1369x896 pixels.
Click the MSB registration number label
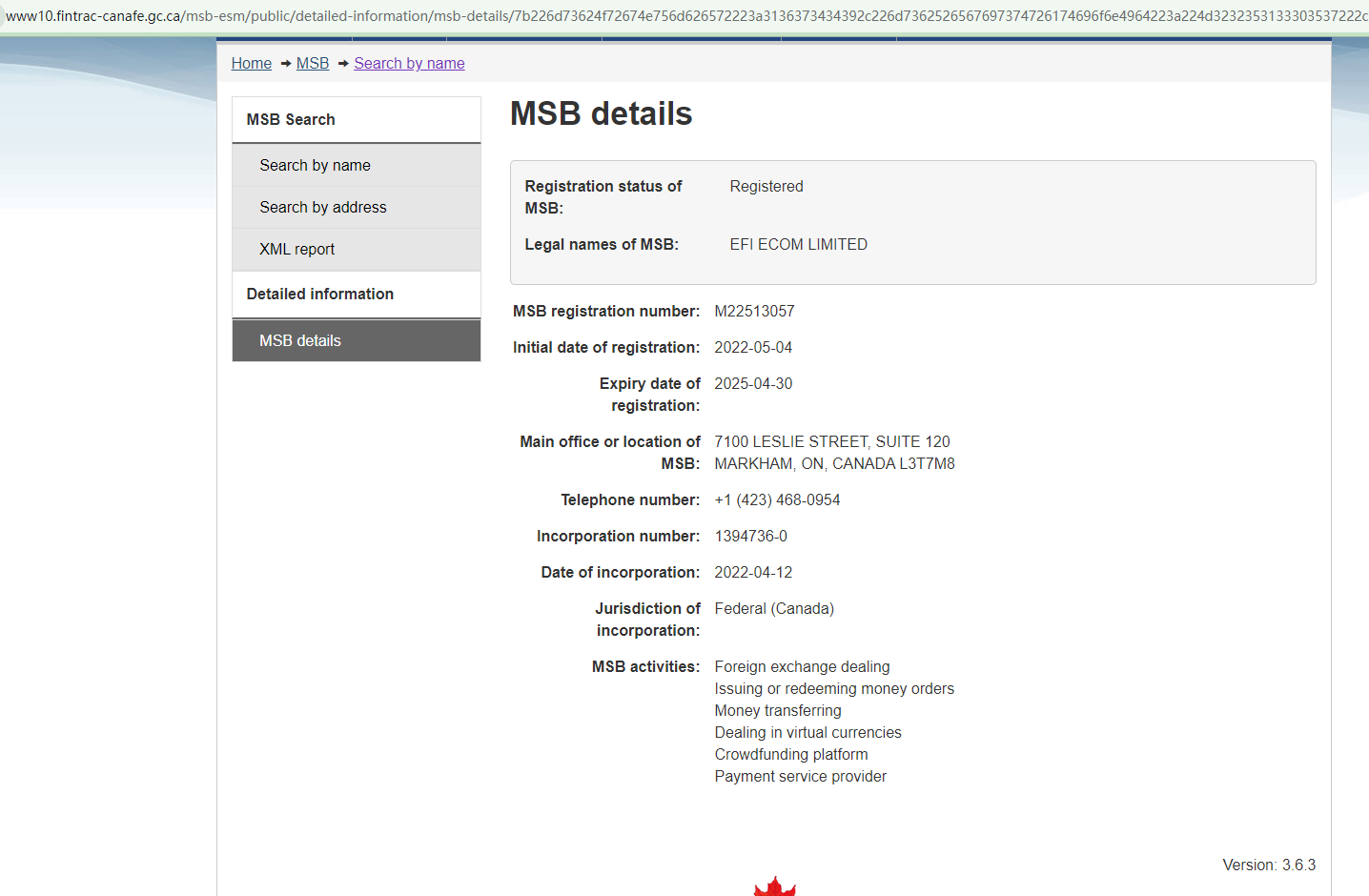click(606, 311)
